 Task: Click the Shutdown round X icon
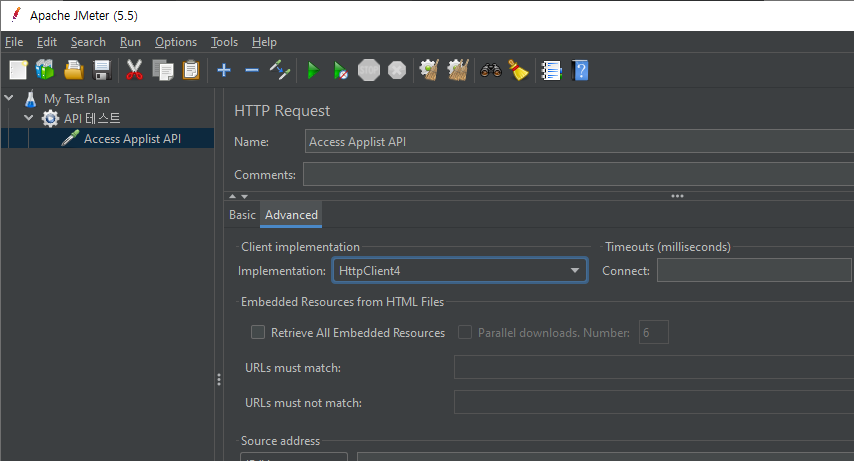(397, 70)
